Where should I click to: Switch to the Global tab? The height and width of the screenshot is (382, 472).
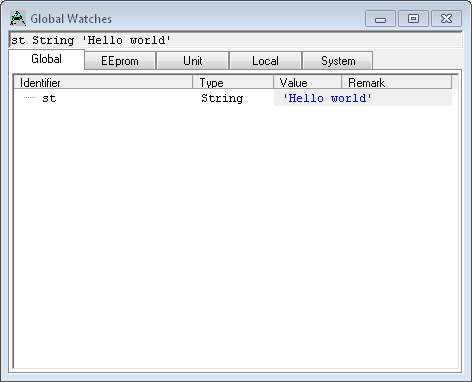(x=46, y=59)
